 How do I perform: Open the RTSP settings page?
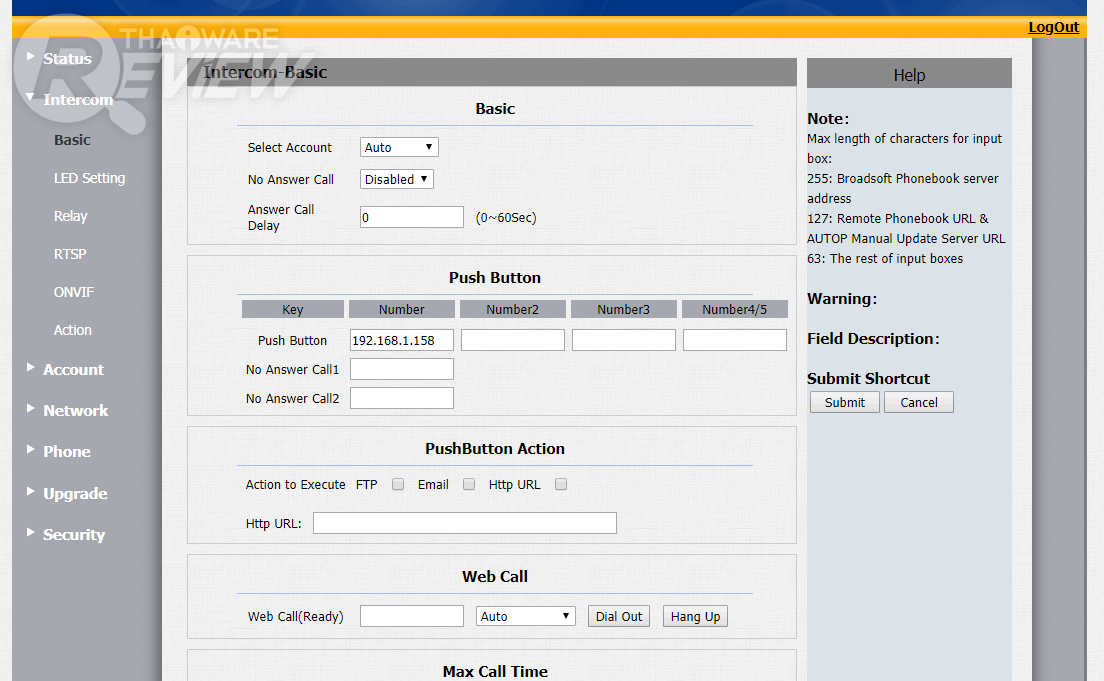coord(70,254)
